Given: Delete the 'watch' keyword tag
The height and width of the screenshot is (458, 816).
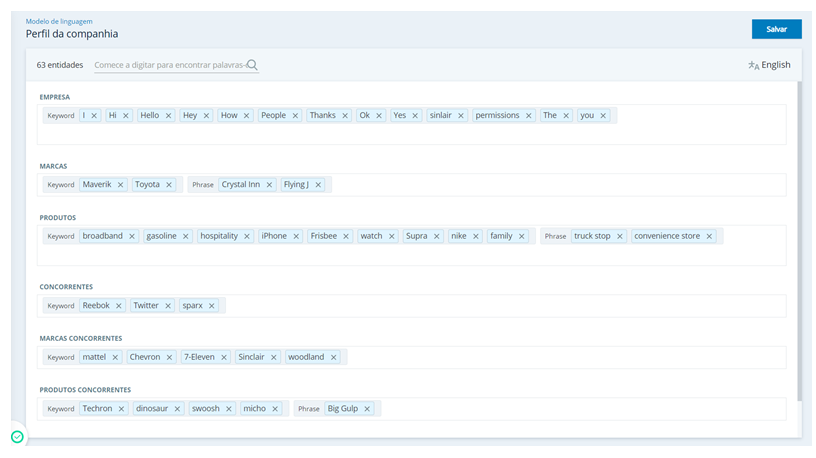Looking at the screenshot, I should click(391, 236).
